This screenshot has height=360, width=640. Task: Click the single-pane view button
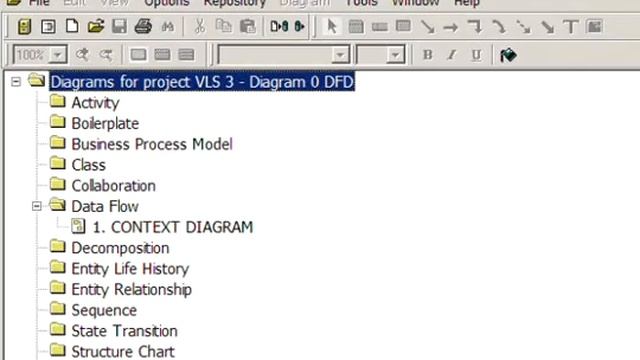tap(138, 55)
